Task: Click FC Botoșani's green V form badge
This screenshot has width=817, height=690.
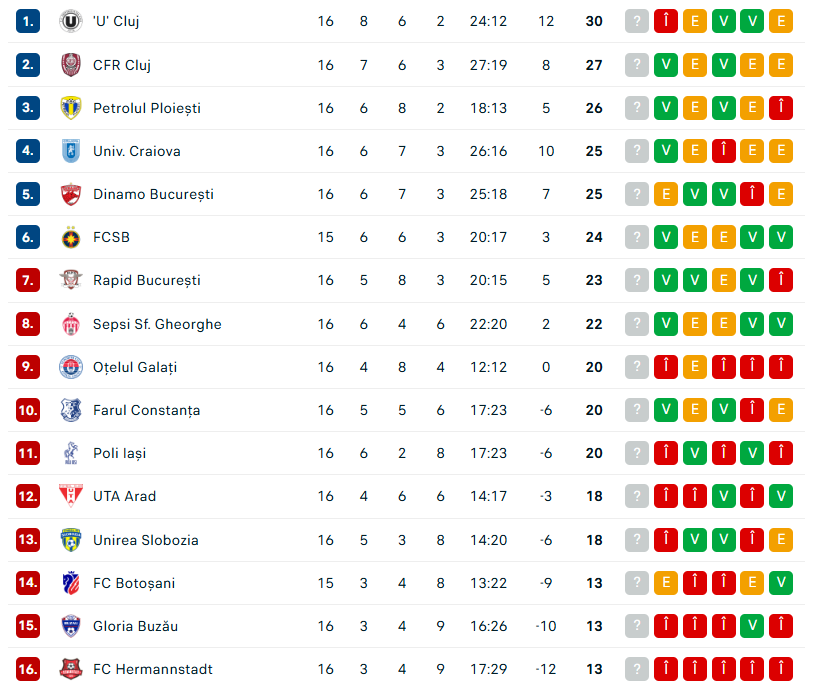Action: click(x=781, y=583)
